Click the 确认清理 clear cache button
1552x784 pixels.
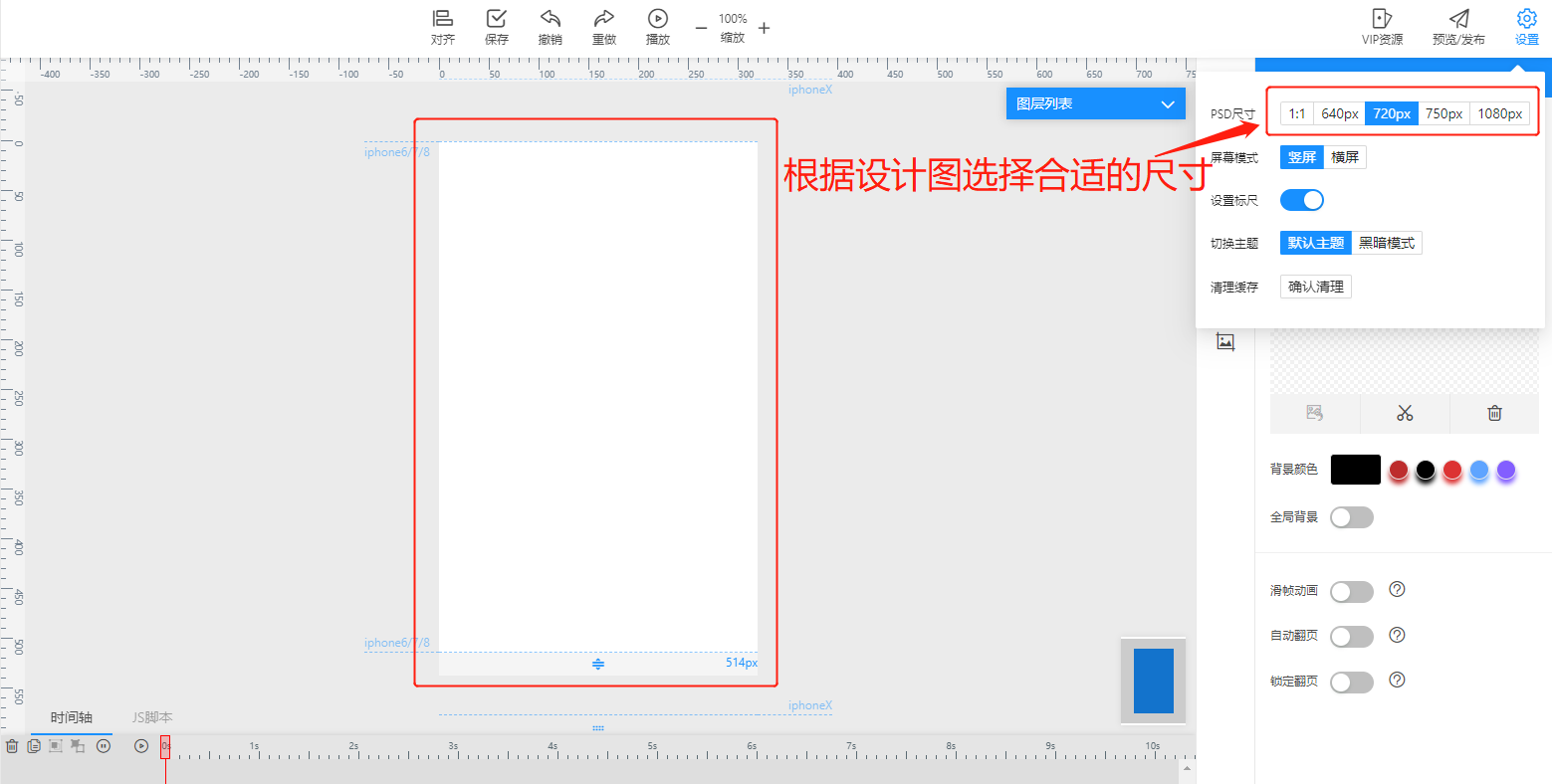[x=1316, y=287]
